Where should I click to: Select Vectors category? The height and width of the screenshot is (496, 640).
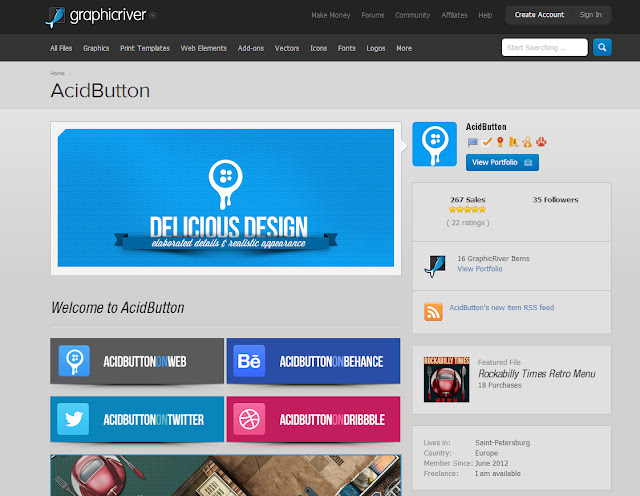pyautogui.click(x=287, y=48)
